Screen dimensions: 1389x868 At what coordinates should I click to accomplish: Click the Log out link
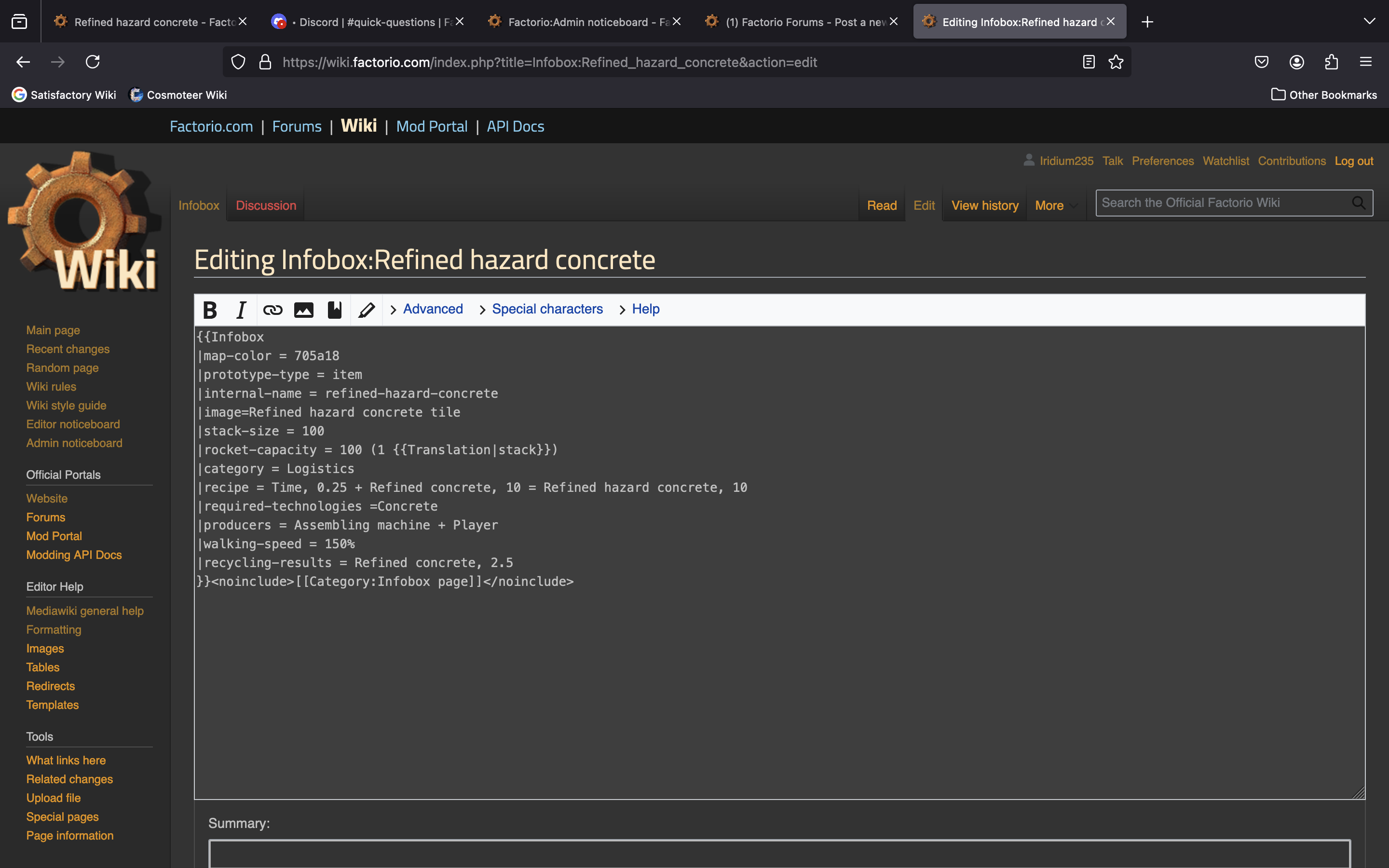click(1353, 162)
